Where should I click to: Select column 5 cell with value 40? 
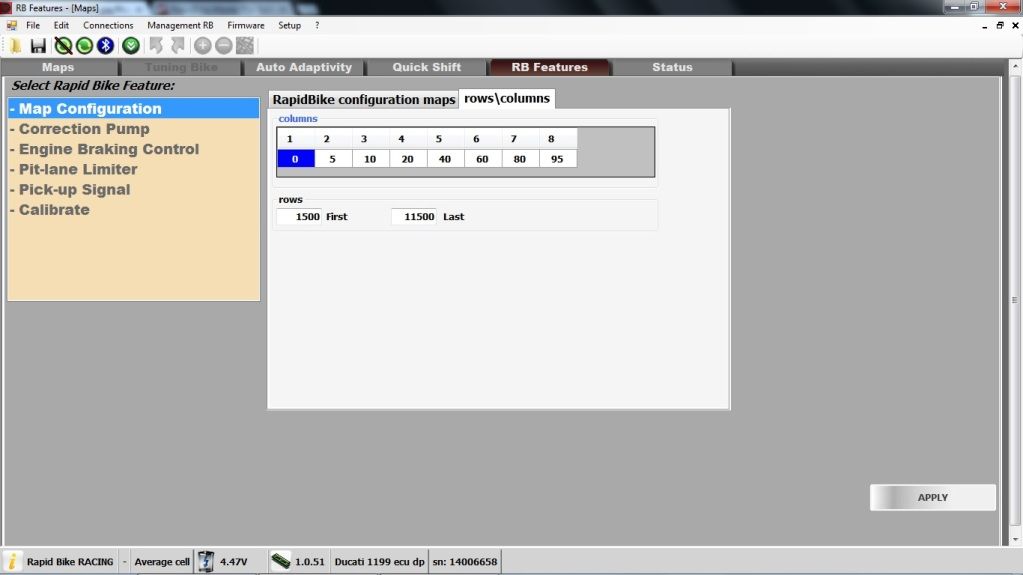pyautogui.click(x=445, y=159)
